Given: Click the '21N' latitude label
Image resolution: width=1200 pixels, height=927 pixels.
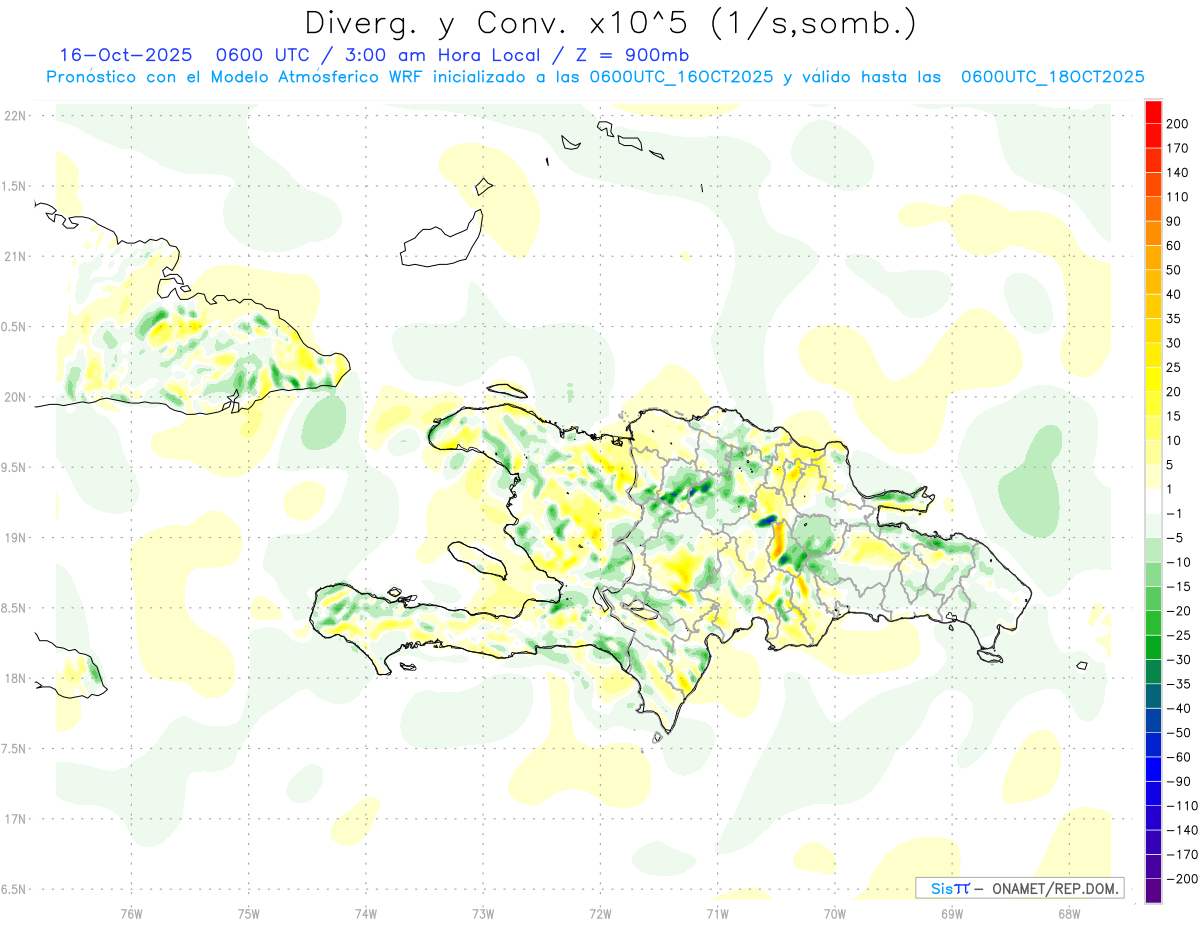Looking at the screenshot, I should [14, 256].
